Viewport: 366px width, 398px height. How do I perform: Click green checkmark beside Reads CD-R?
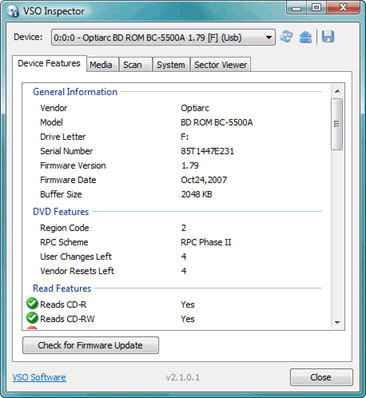tap(32, 304)
